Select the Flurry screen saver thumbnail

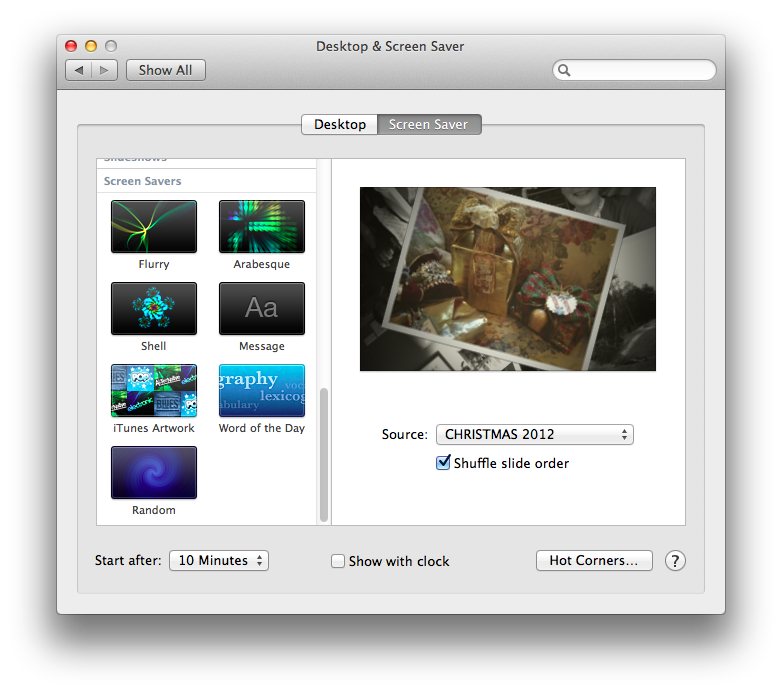pos(154,227)
